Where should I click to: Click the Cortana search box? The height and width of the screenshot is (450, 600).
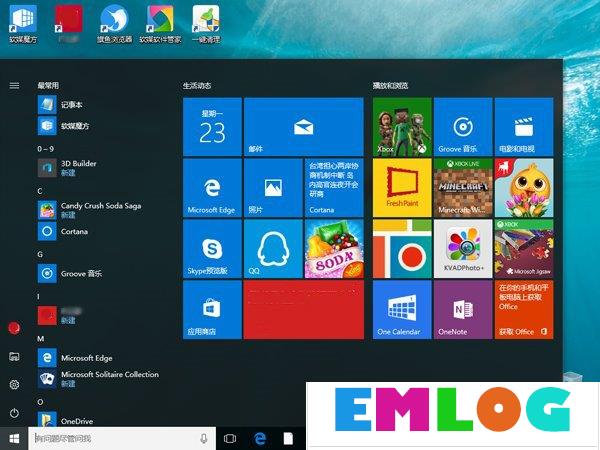(122, 439)
